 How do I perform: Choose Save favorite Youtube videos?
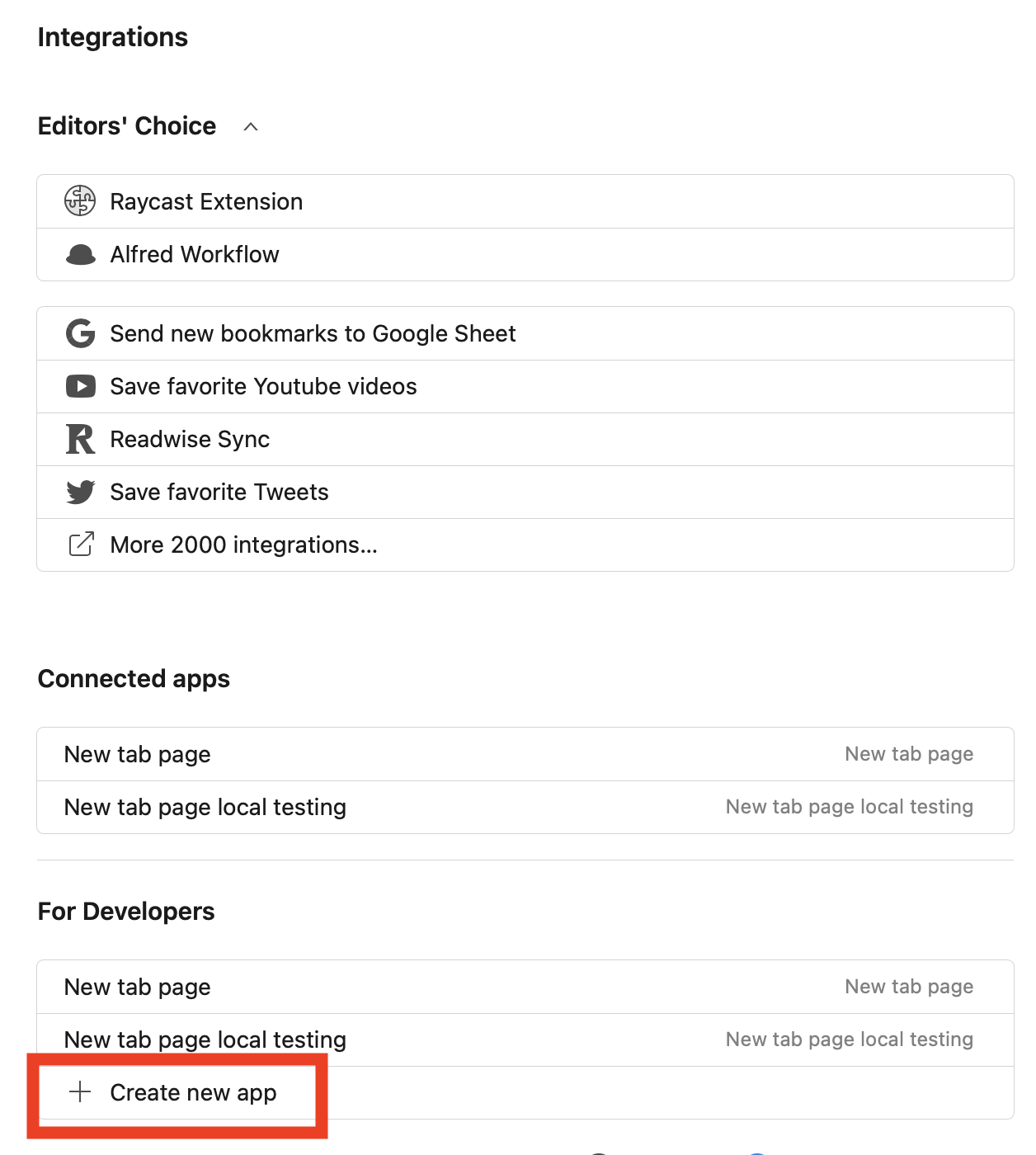click(x=263, y=386)
